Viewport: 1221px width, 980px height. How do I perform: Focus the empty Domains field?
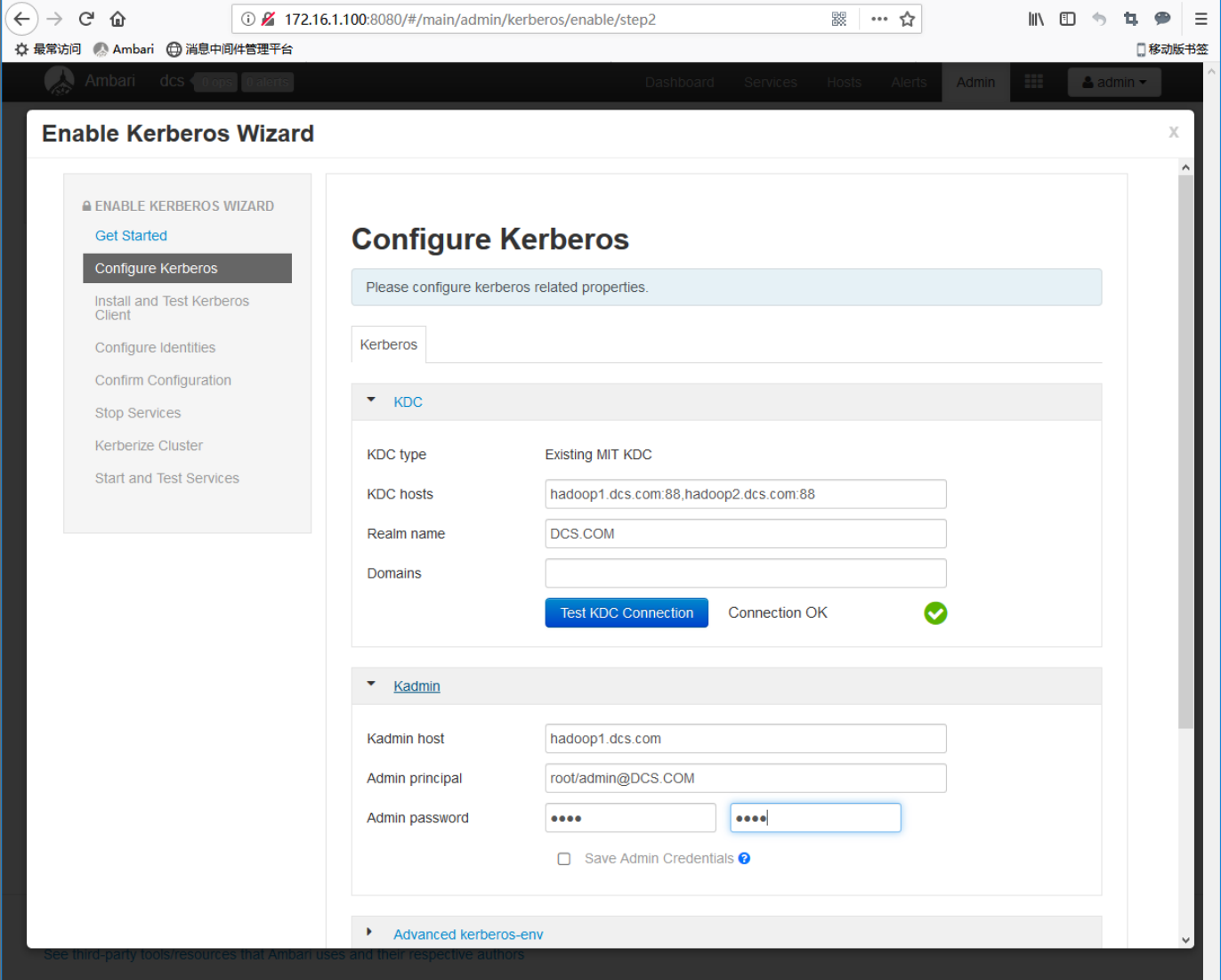pyautogui.click(x=746, y=573)
